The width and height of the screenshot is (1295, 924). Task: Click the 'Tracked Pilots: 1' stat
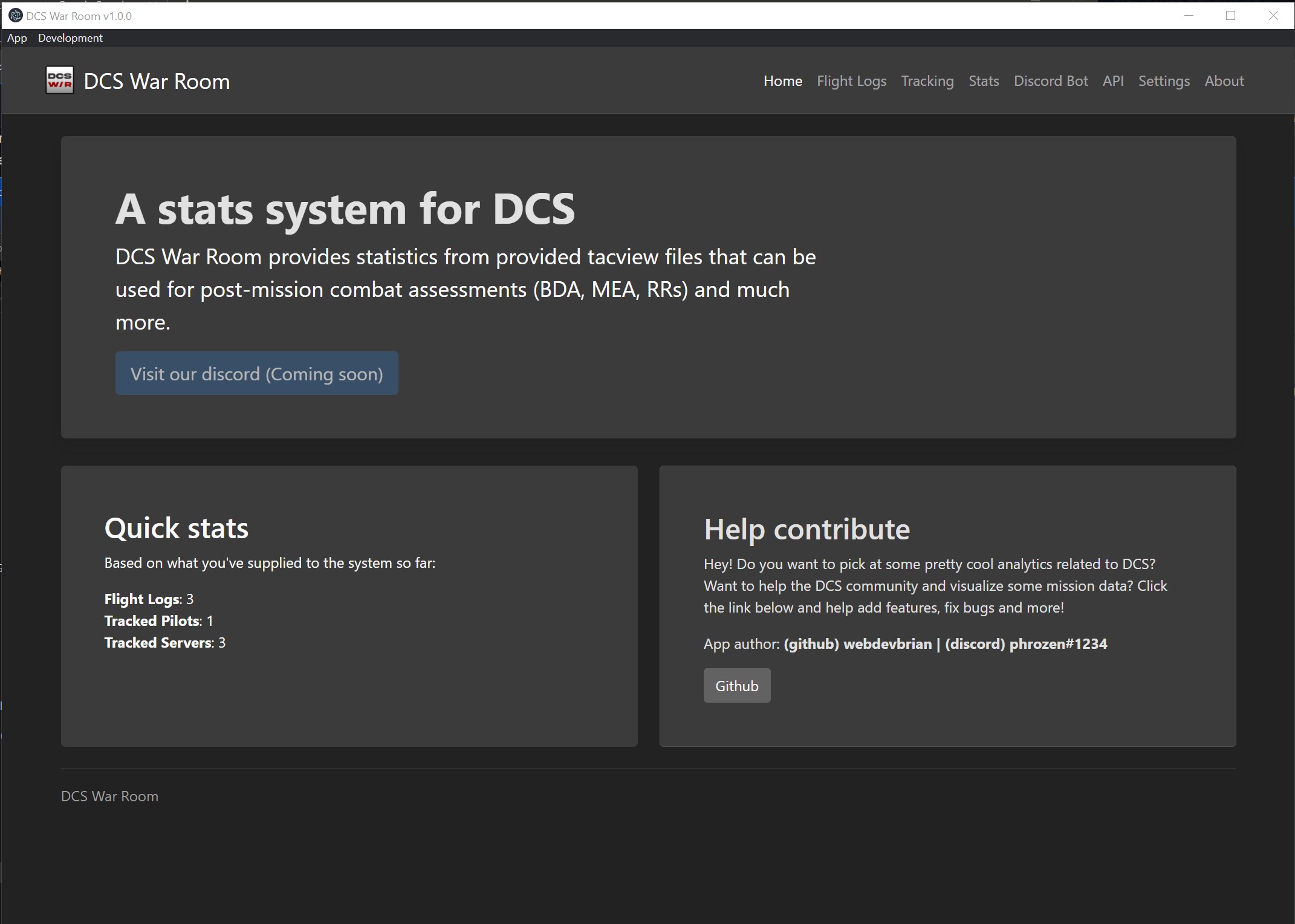158,620
